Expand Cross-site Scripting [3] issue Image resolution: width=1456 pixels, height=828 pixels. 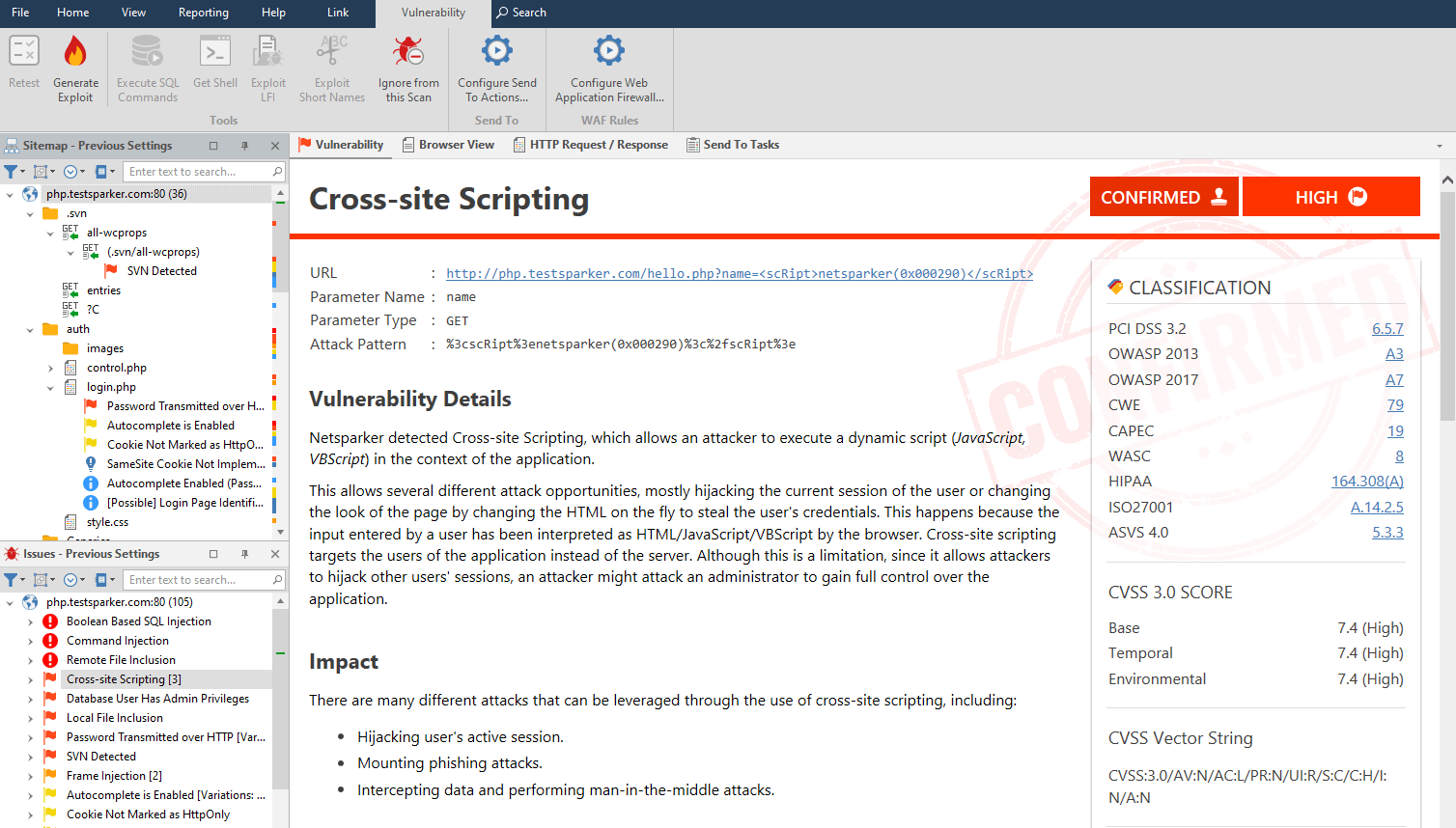[x=30, y=679]
